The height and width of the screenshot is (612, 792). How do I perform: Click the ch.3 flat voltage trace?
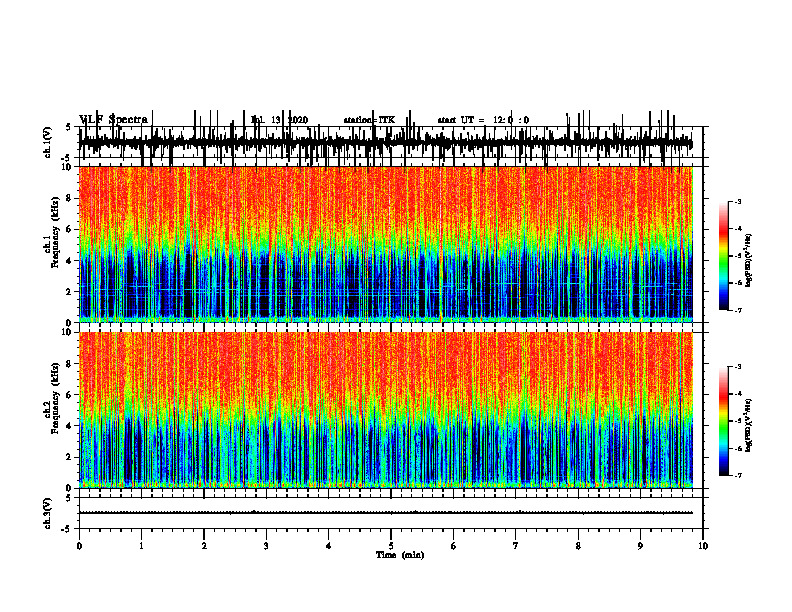point(386,513)
